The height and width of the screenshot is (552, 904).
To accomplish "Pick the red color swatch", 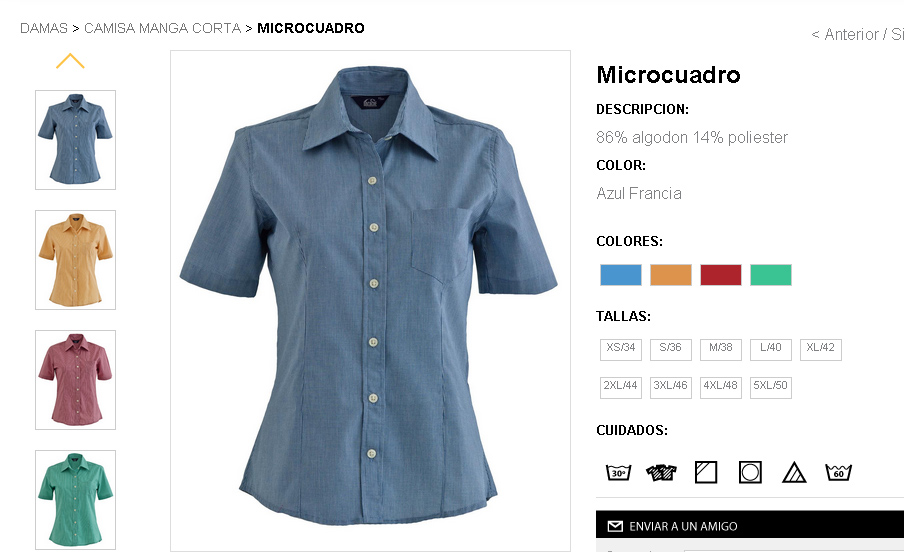I will [721, 275].
